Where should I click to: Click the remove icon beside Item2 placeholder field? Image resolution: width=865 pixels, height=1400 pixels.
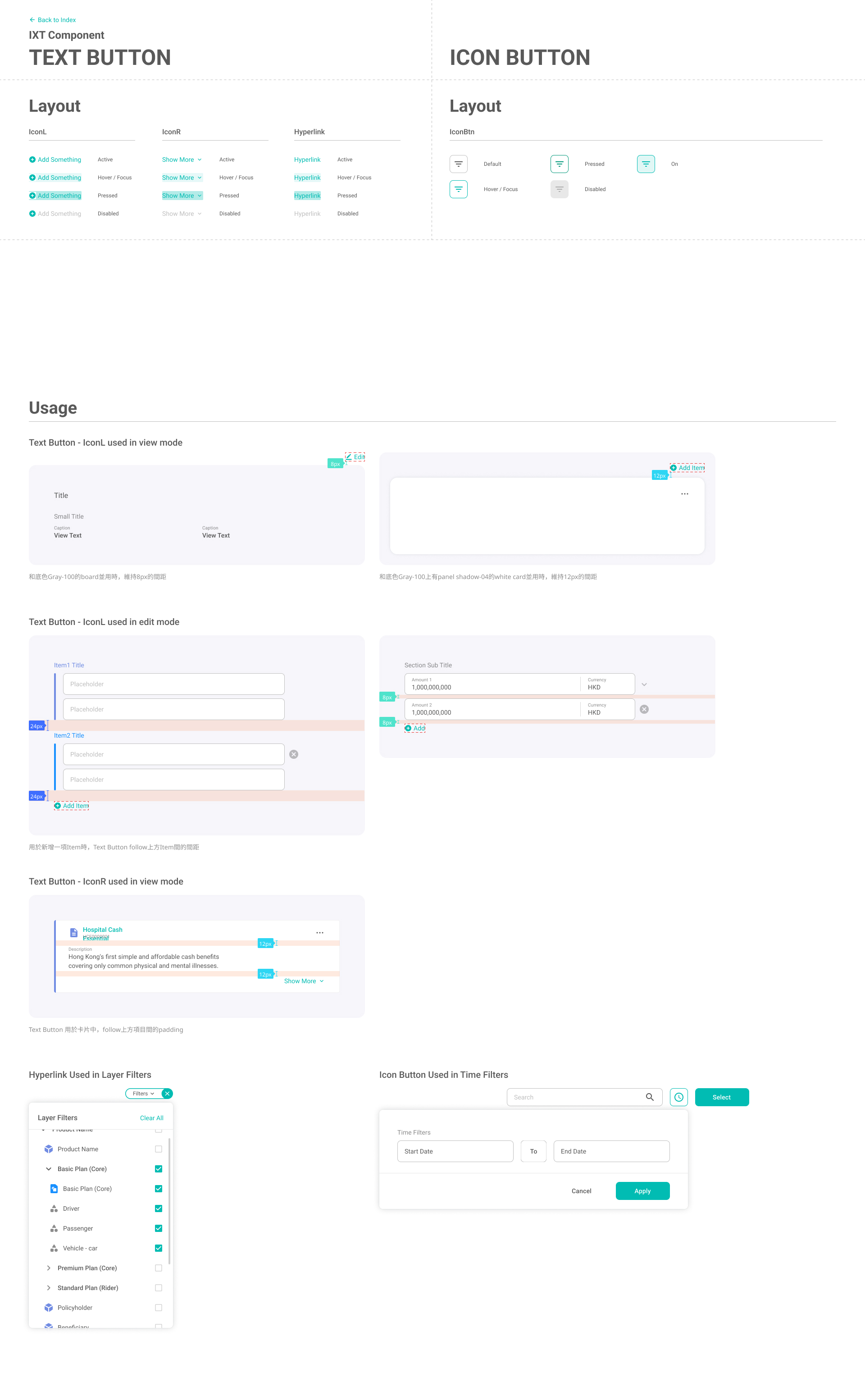coord(293,754)
